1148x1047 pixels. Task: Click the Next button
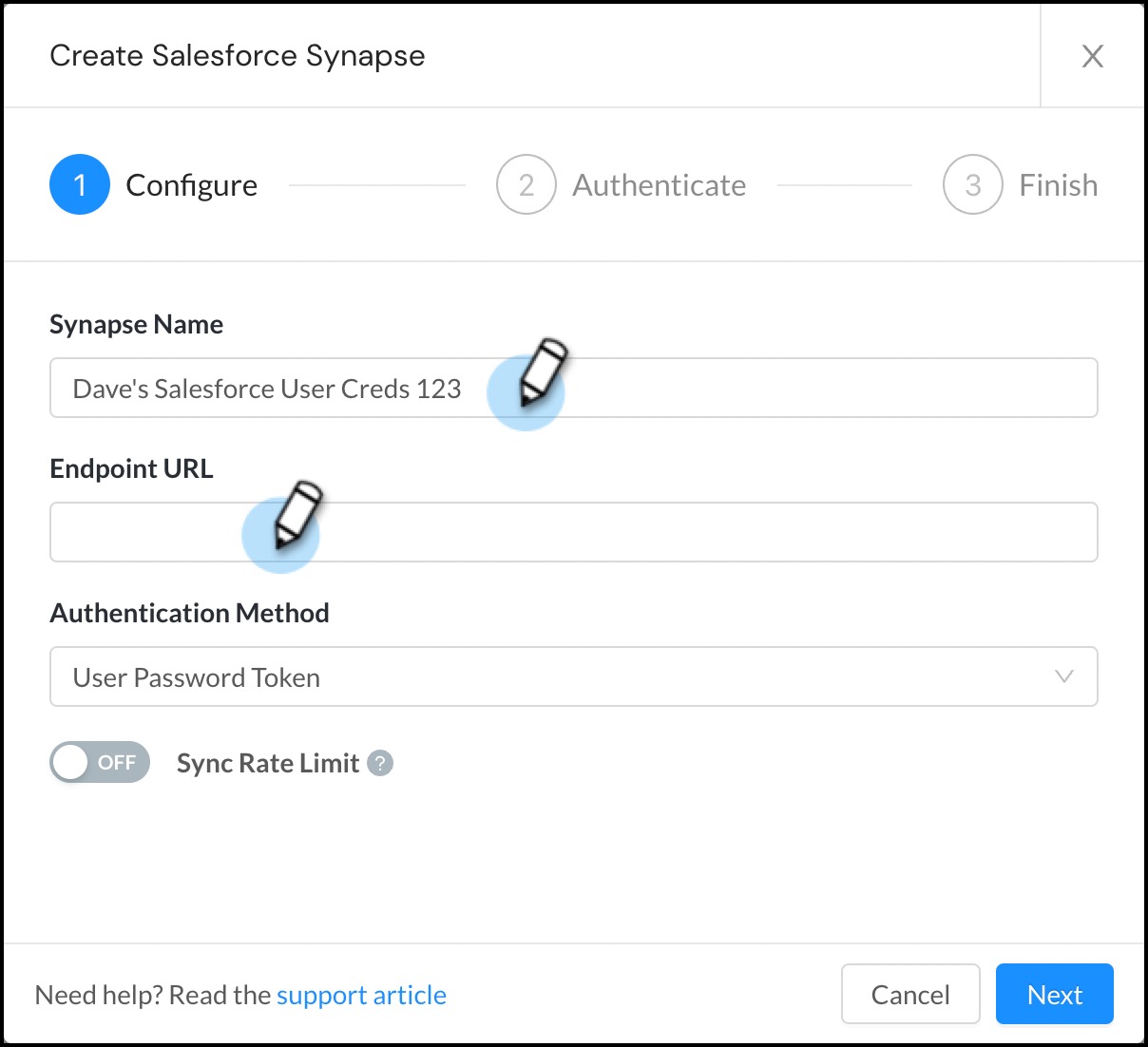click(1054, 994)
